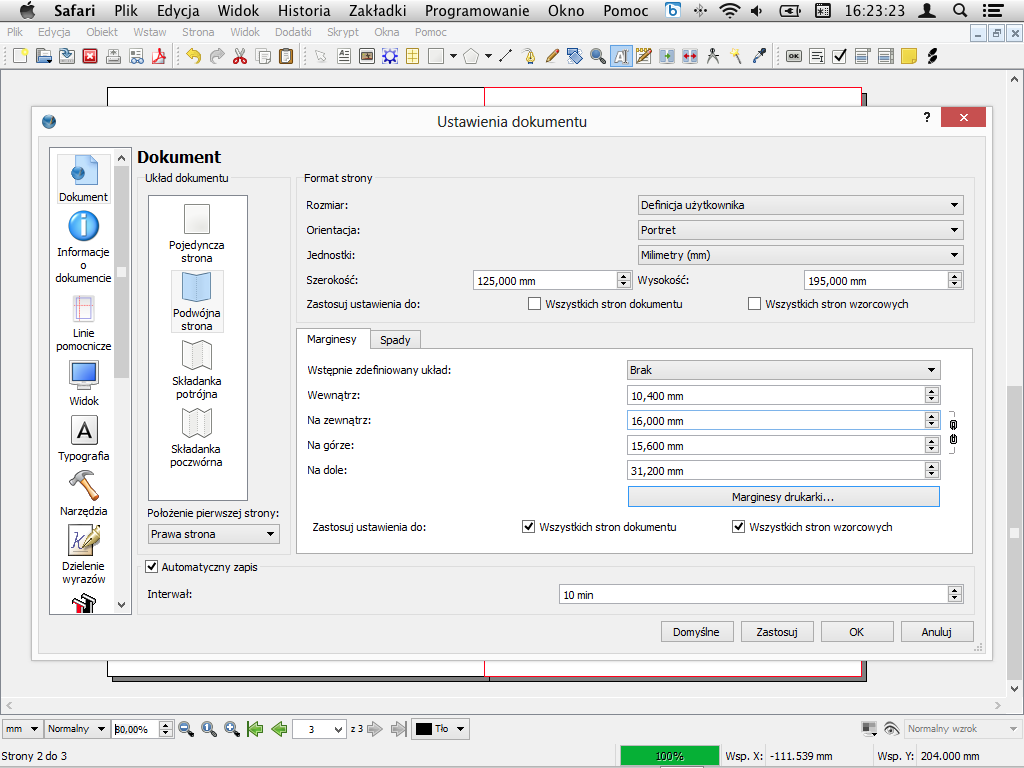Select Pojedyncza strona layout icon
Viewport: 1024px width, 768px height.
(197, 219)
